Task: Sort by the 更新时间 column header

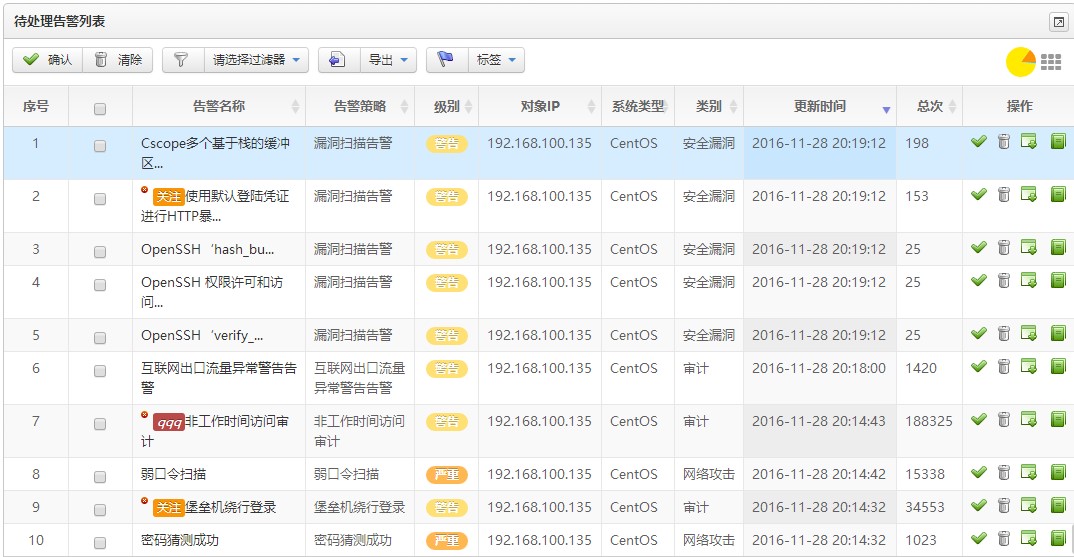Action: 820,106
